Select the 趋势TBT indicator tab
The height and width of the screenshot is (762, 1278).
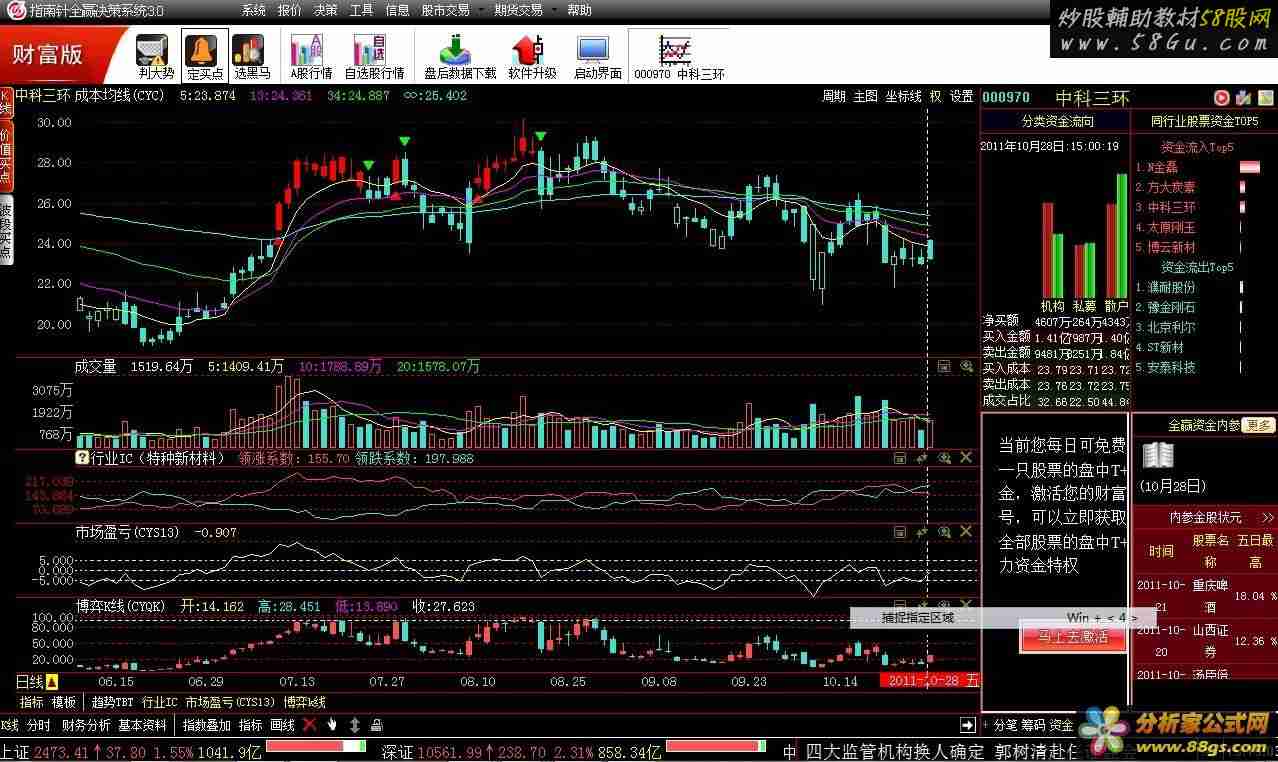tap(112, 702)
